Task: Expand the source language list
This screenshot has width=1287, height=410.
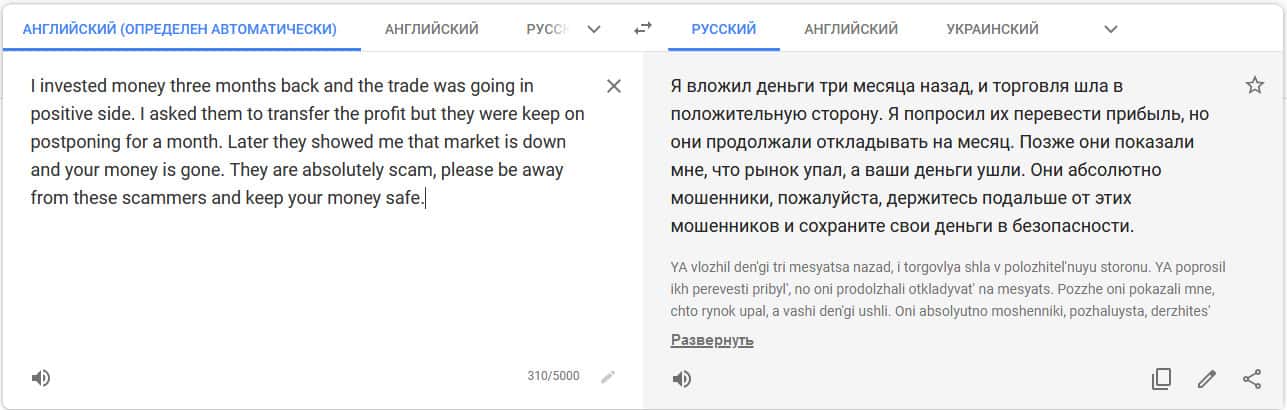Action: point(594,29)
